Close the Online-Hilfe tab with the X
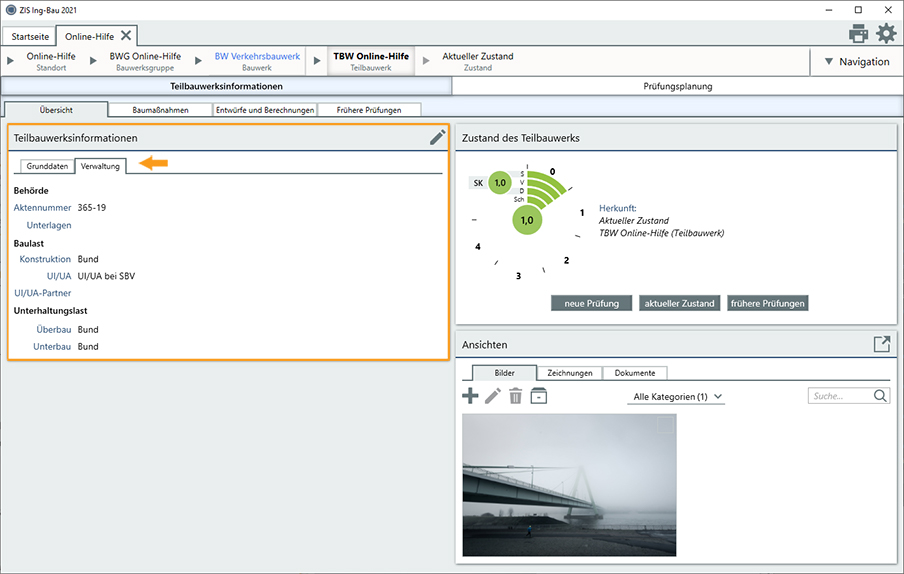904x574 pixels. pos(126,35)
